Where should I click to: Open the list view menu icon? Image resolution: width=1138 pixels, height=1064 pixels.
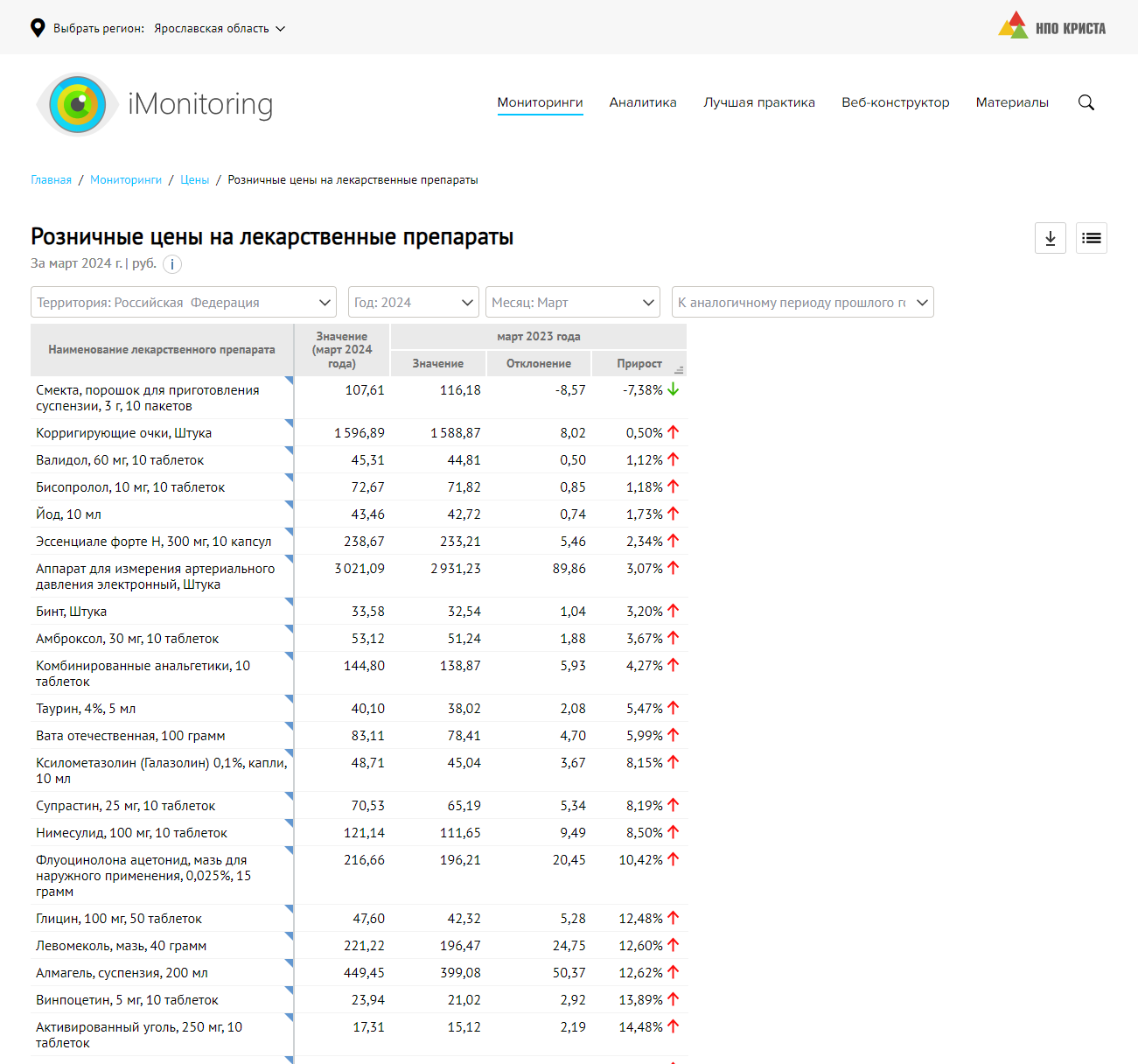(1092, 238)
